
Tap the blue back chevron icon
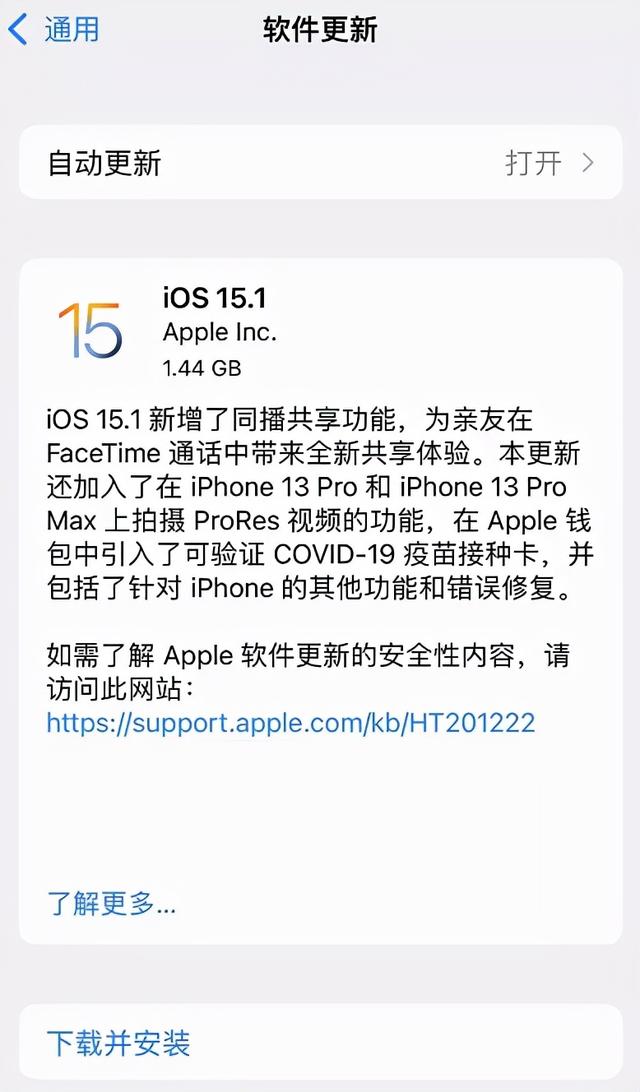[17, 29]
